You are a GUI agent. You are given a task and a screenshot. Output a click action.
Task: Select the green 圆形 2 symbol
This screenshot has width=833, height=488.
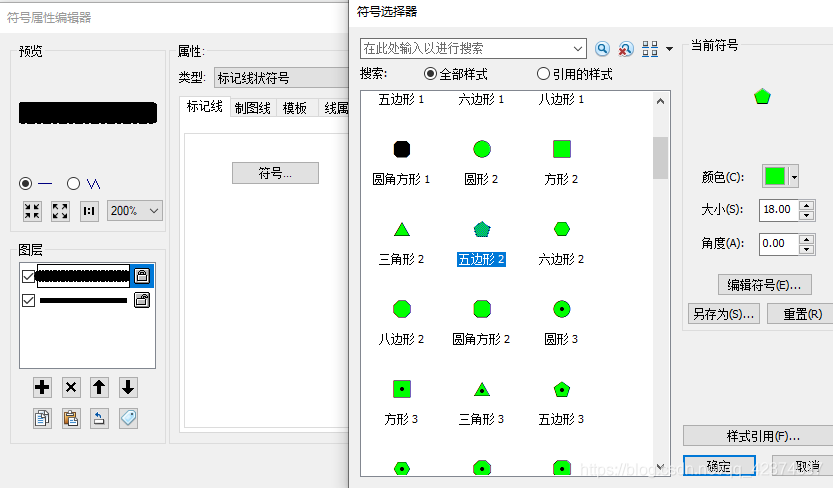(482, 149)
